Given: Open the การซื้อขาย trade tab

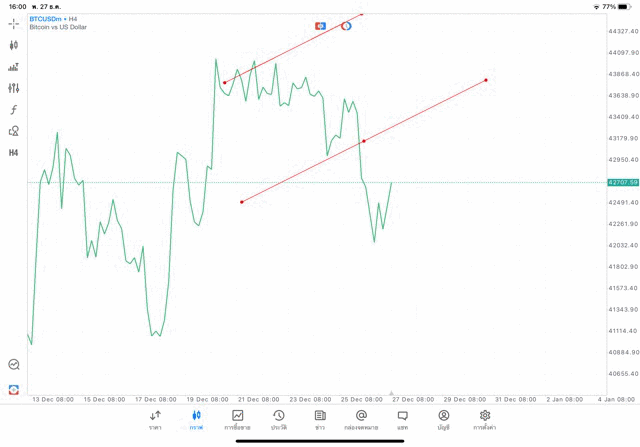Looking at the screenshot, I should pyautogui.click(x=237, y=419).
